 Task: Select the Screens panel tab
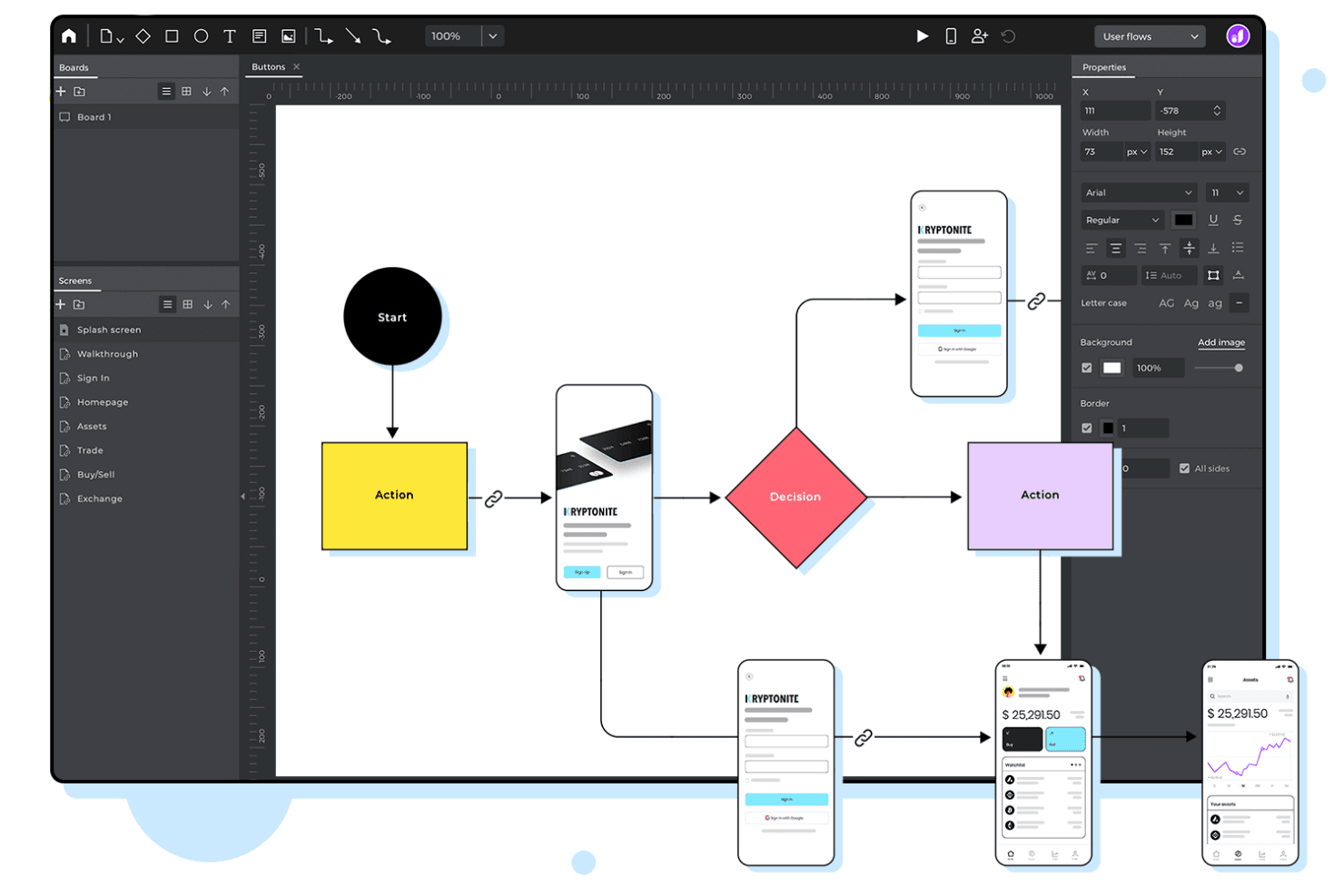(75, 281)
